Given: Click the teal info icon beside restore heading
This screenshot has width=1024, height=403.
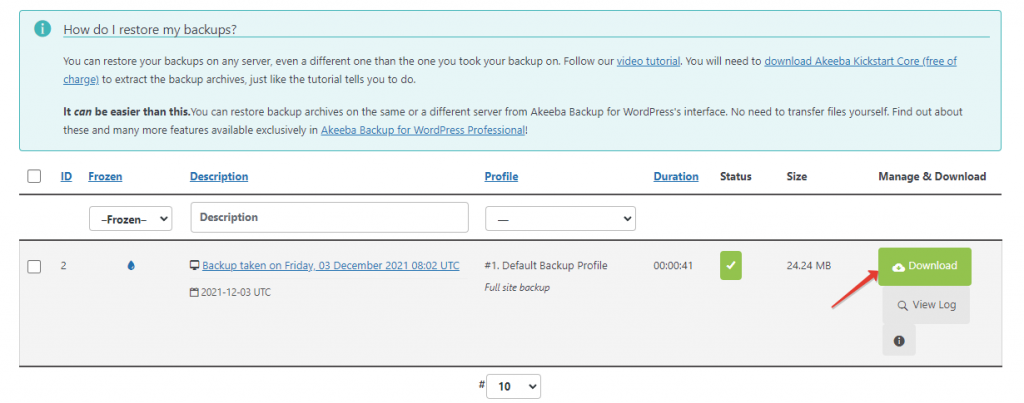Looking at the screenshot, I should 42,29.
